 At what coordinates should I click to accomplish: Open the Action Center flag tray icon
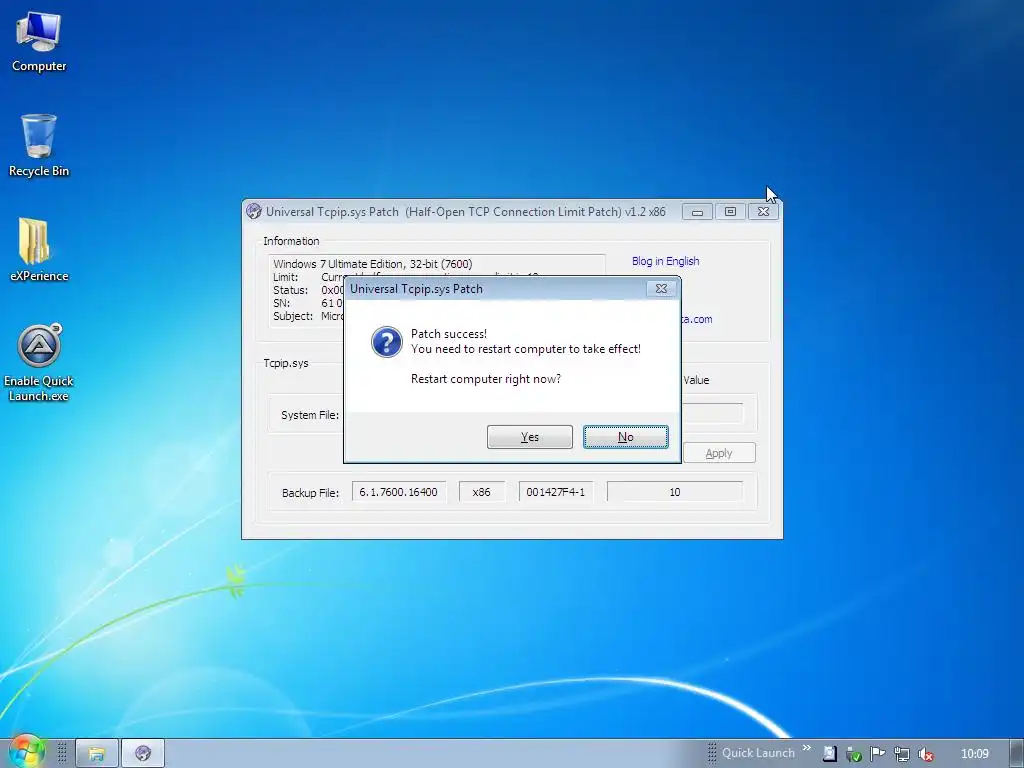click(877, 754)
